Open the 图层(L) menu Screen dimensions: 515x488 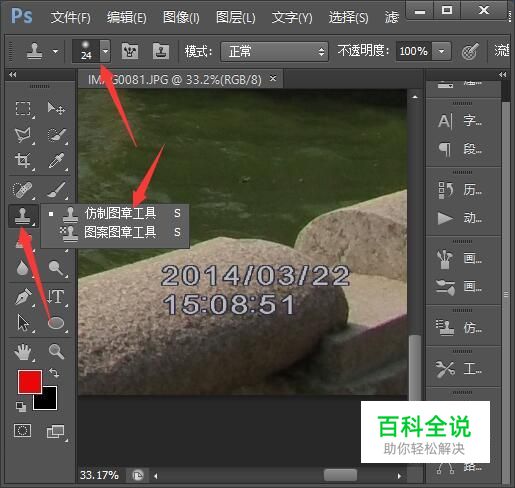[235, 17]
